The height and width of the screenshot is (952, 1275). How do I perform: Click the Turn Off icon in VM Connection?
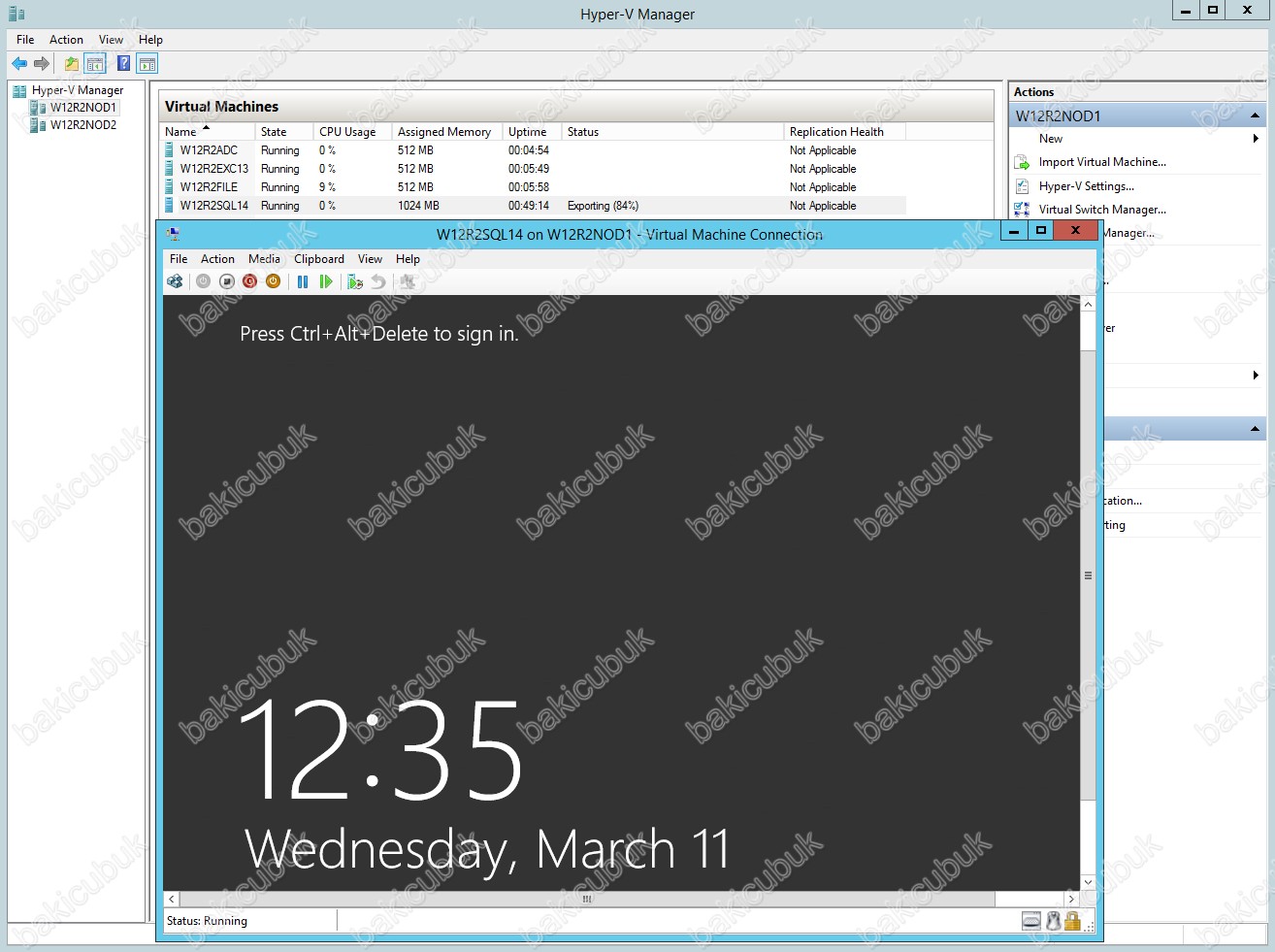point(226,281)
